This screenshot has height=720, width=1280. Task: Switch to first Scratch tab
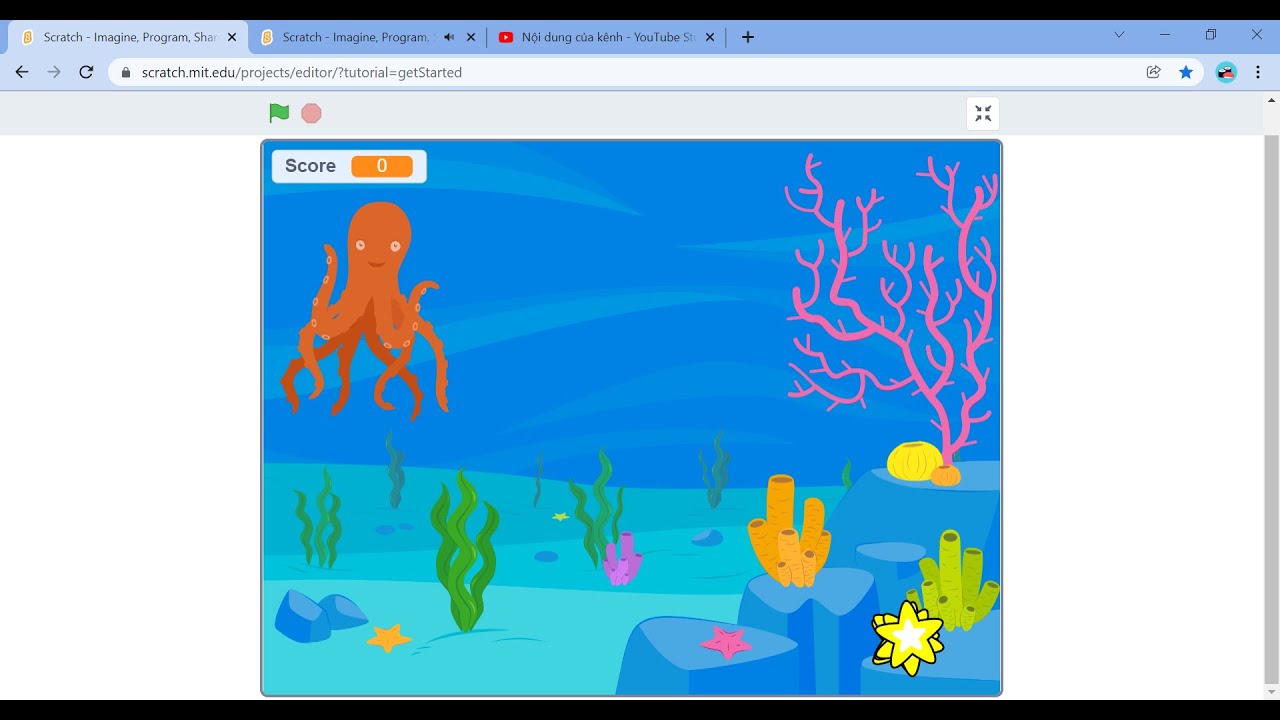[x=128, y=37]
